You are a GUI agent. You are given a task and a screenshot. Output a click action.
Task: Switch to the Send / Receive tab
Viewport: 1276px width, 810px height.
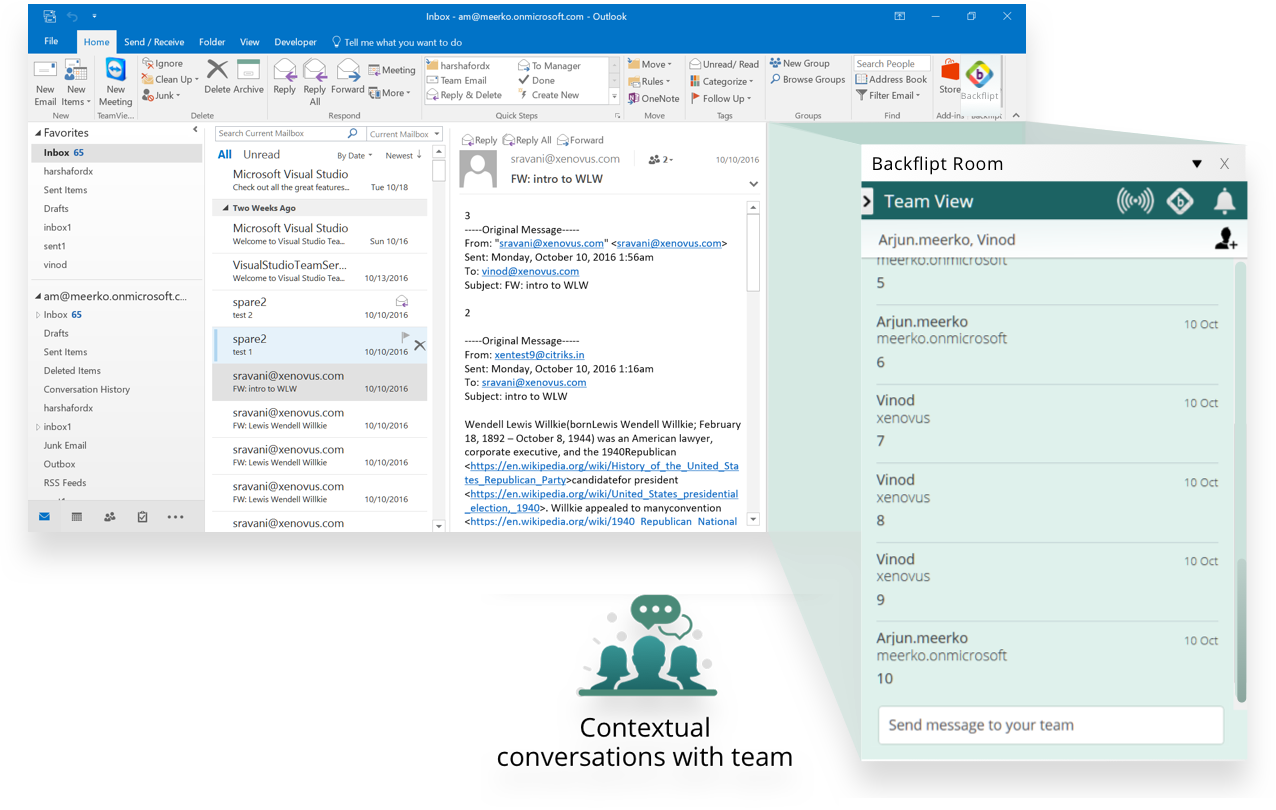click(x=154, y=42)
